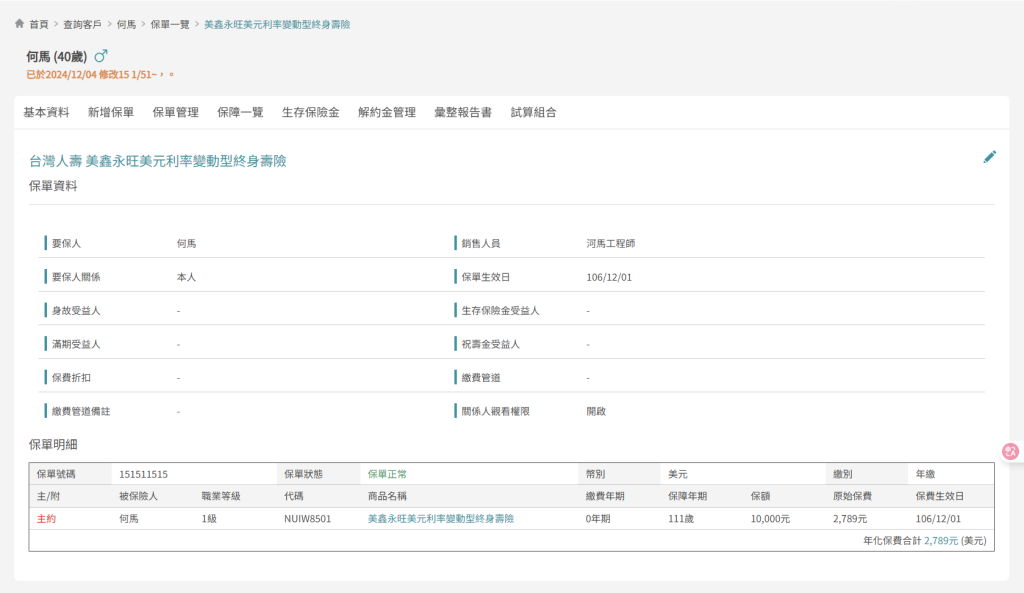The width and height of the screenshot is (1024, 593).
Task: Open product link 美鑫永旺美元利率變動型終身壽險 in table
Action: click(440, 519)
